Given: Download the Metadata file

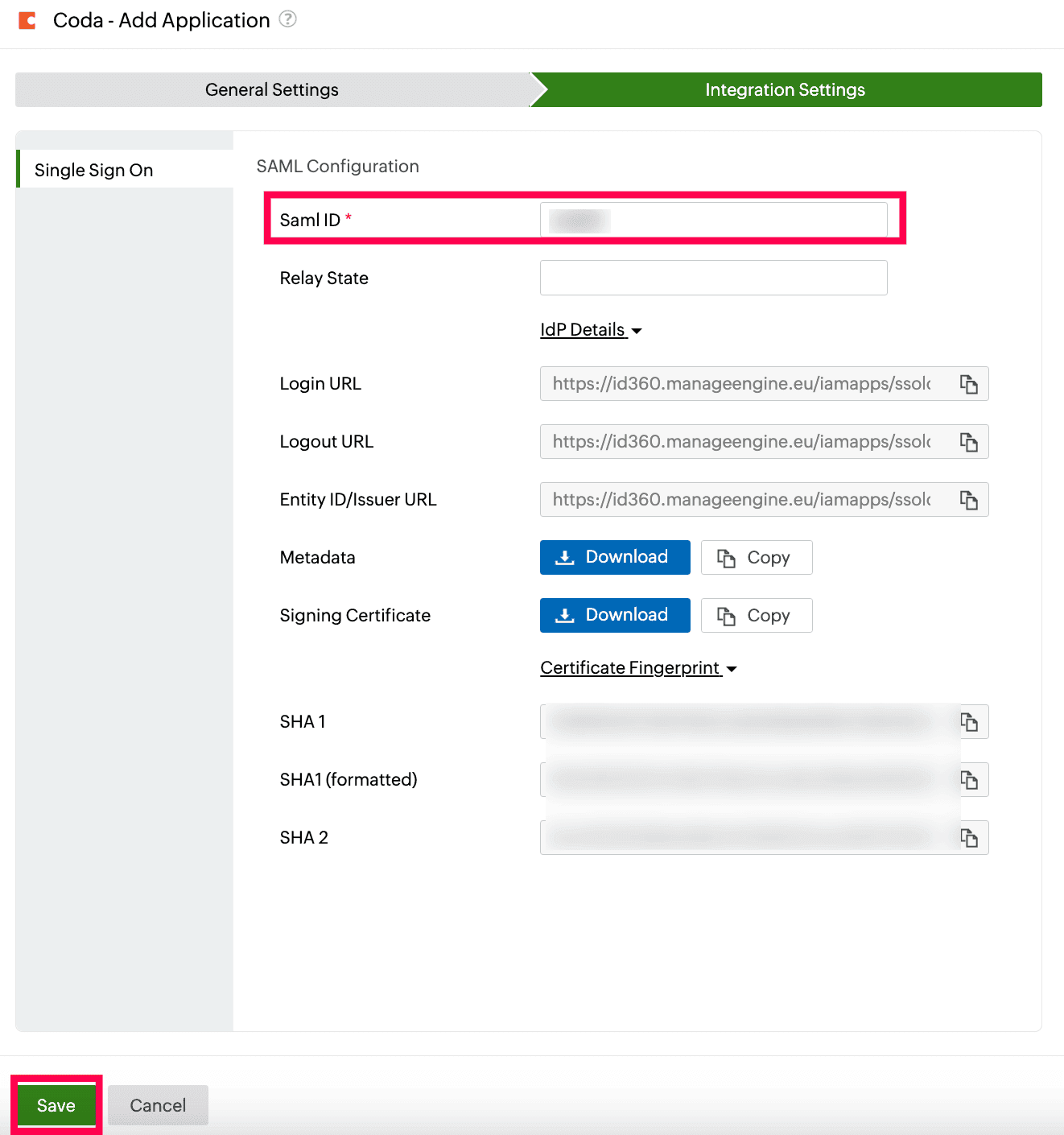Looking at the screenshot, I should pyautogui.click(x=615, y=557).
